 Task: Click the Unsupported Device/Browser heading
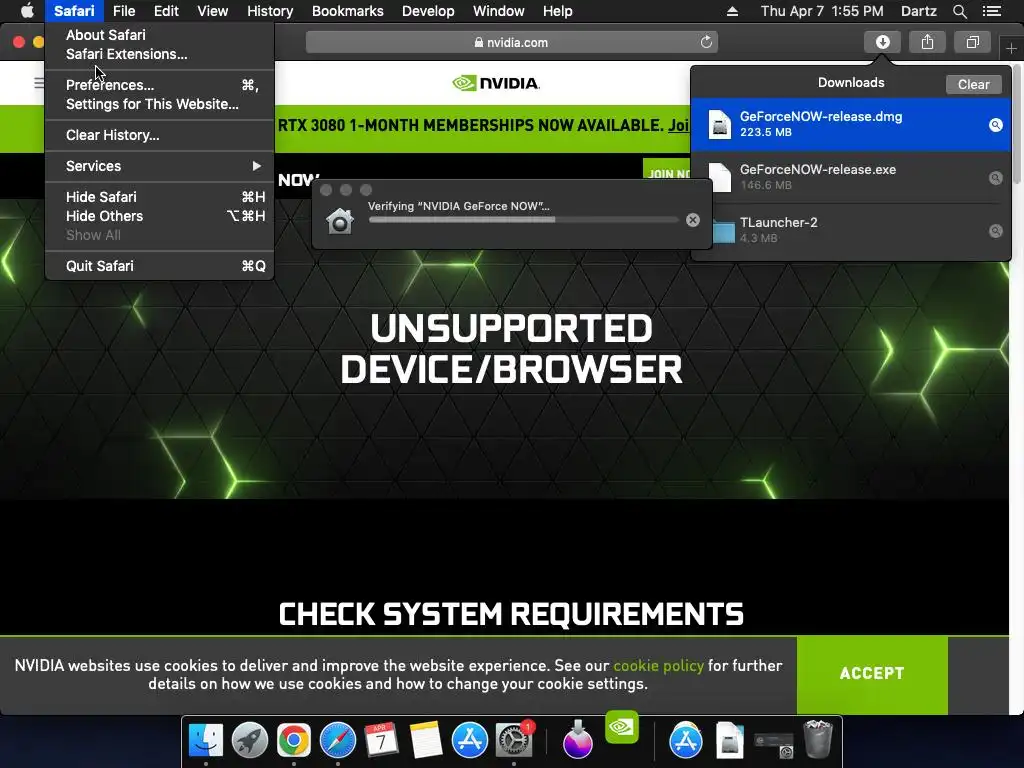[x=511, y=349]
